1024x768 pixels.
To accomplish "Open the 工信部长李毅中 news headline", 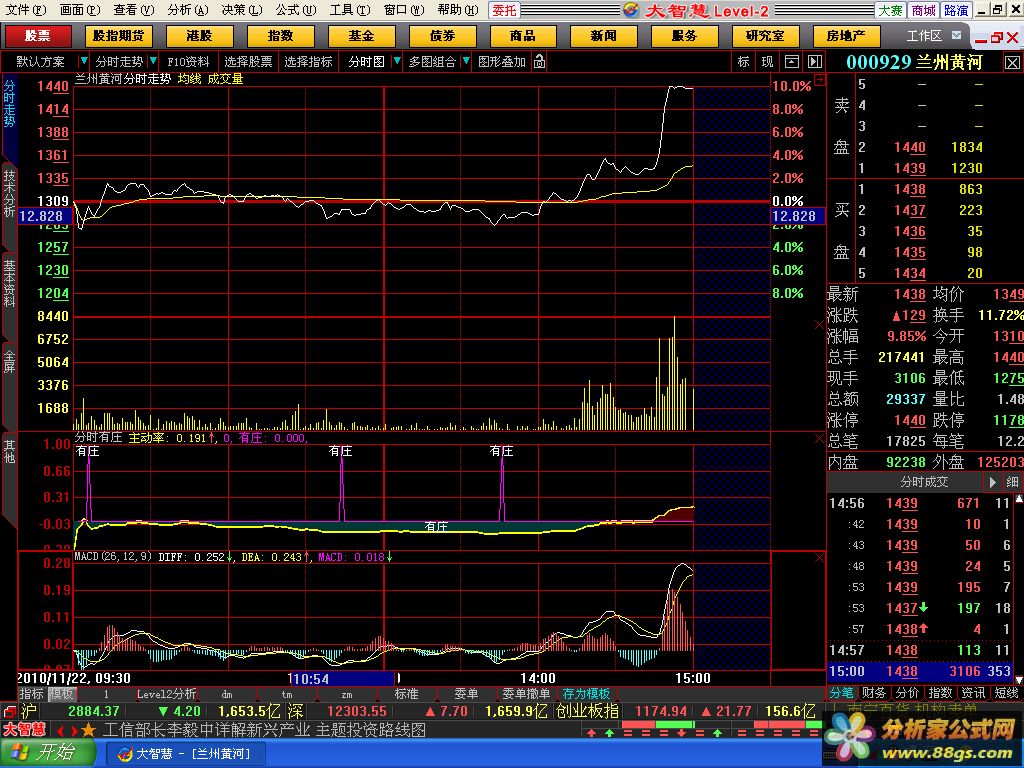I will [264, 729].
